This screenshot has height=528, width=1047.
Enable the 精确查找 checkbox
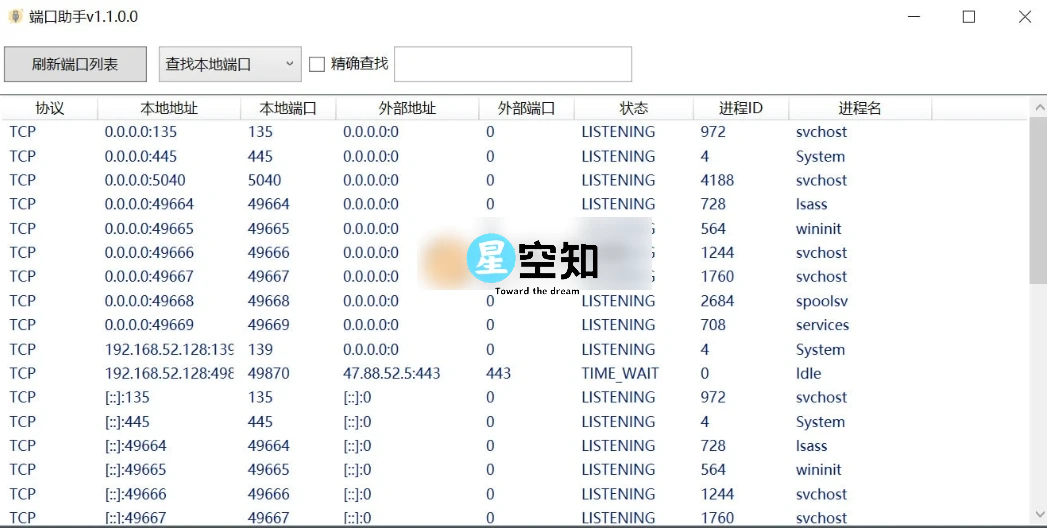click(317, 64)
